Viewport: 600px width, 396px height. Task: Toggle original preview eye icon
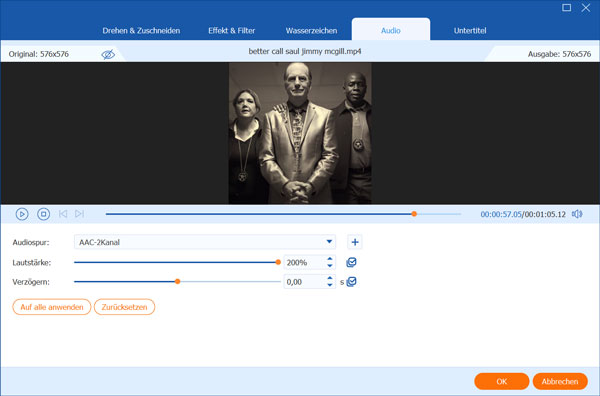[108, 54]
